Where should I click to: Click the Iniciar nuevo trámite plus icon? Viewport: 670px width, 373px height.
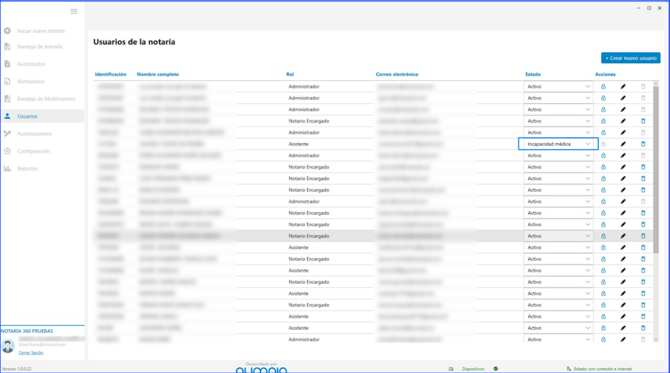[x=7, y=31]
